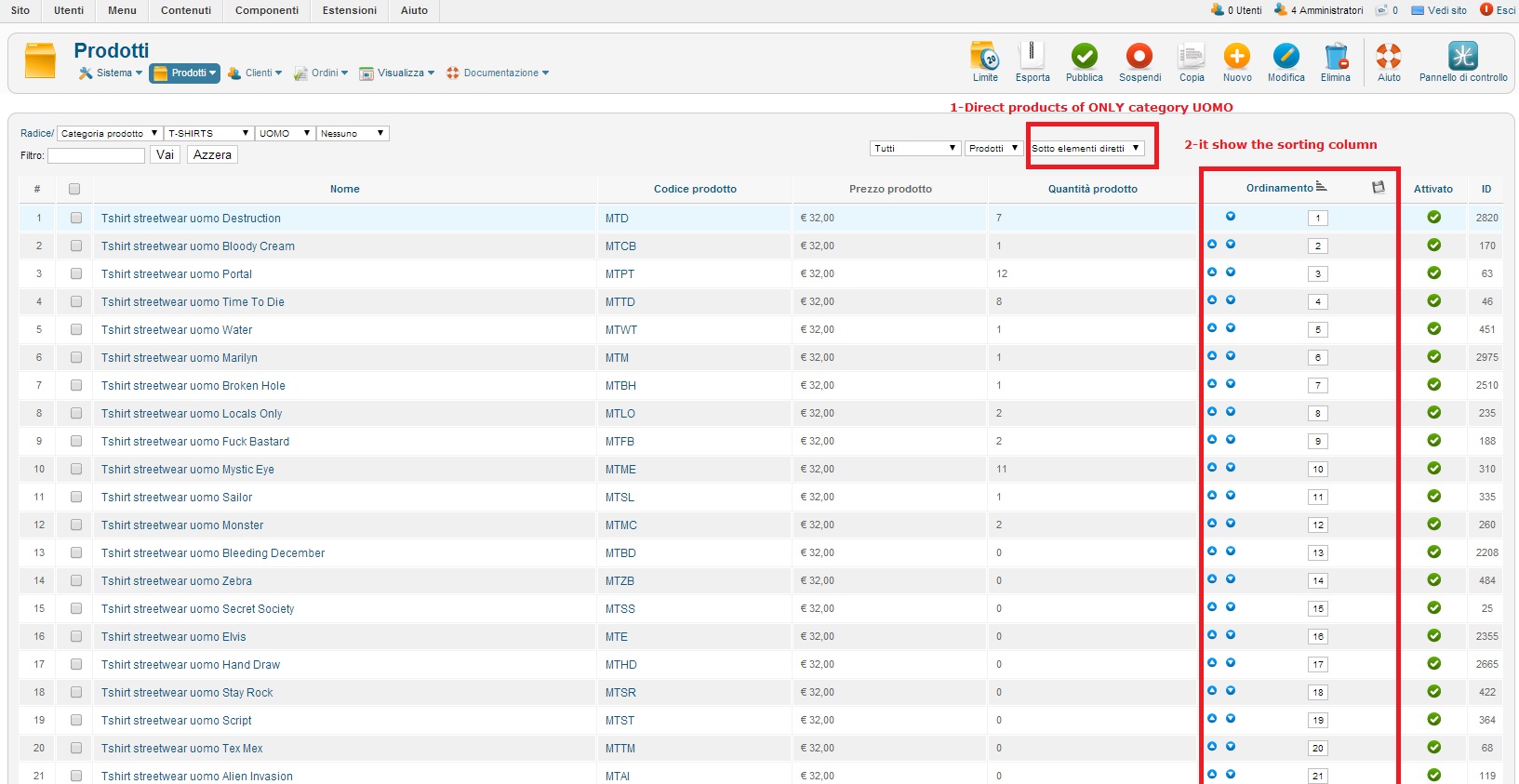1519x784 pixels.
Task: Open the UOMO subcategory dropdown
Action: pyautogui.click(x=284, y=134)
